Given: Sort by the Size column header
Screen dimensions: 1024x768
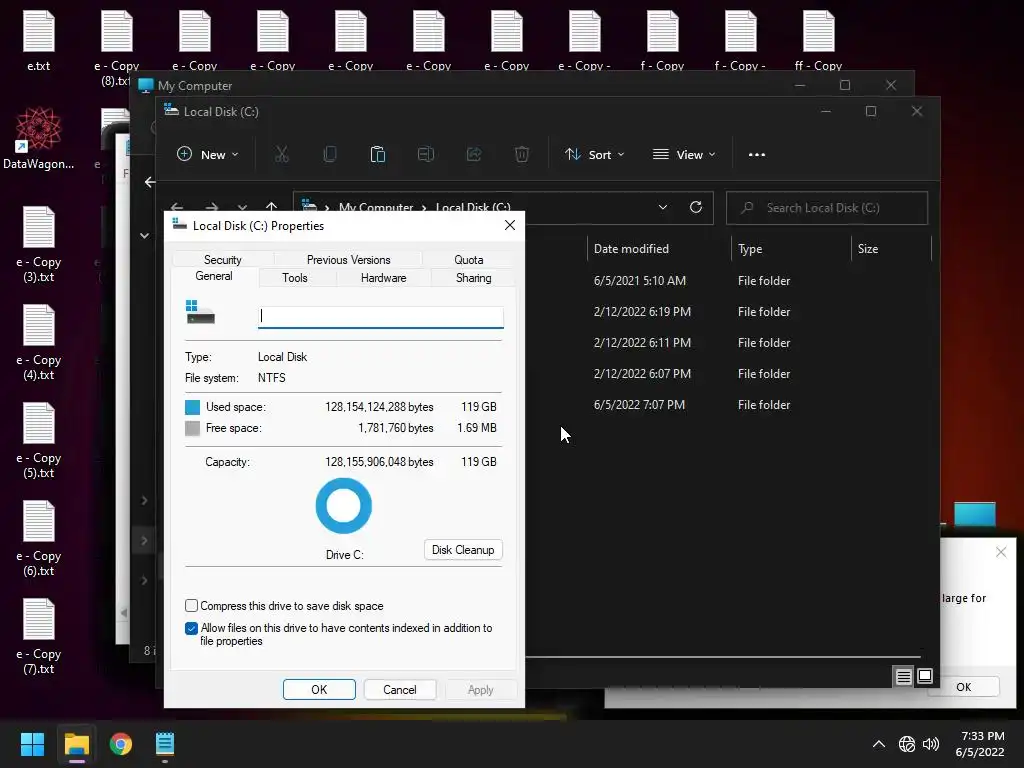Looking at the screenshot, I should 891,249.
